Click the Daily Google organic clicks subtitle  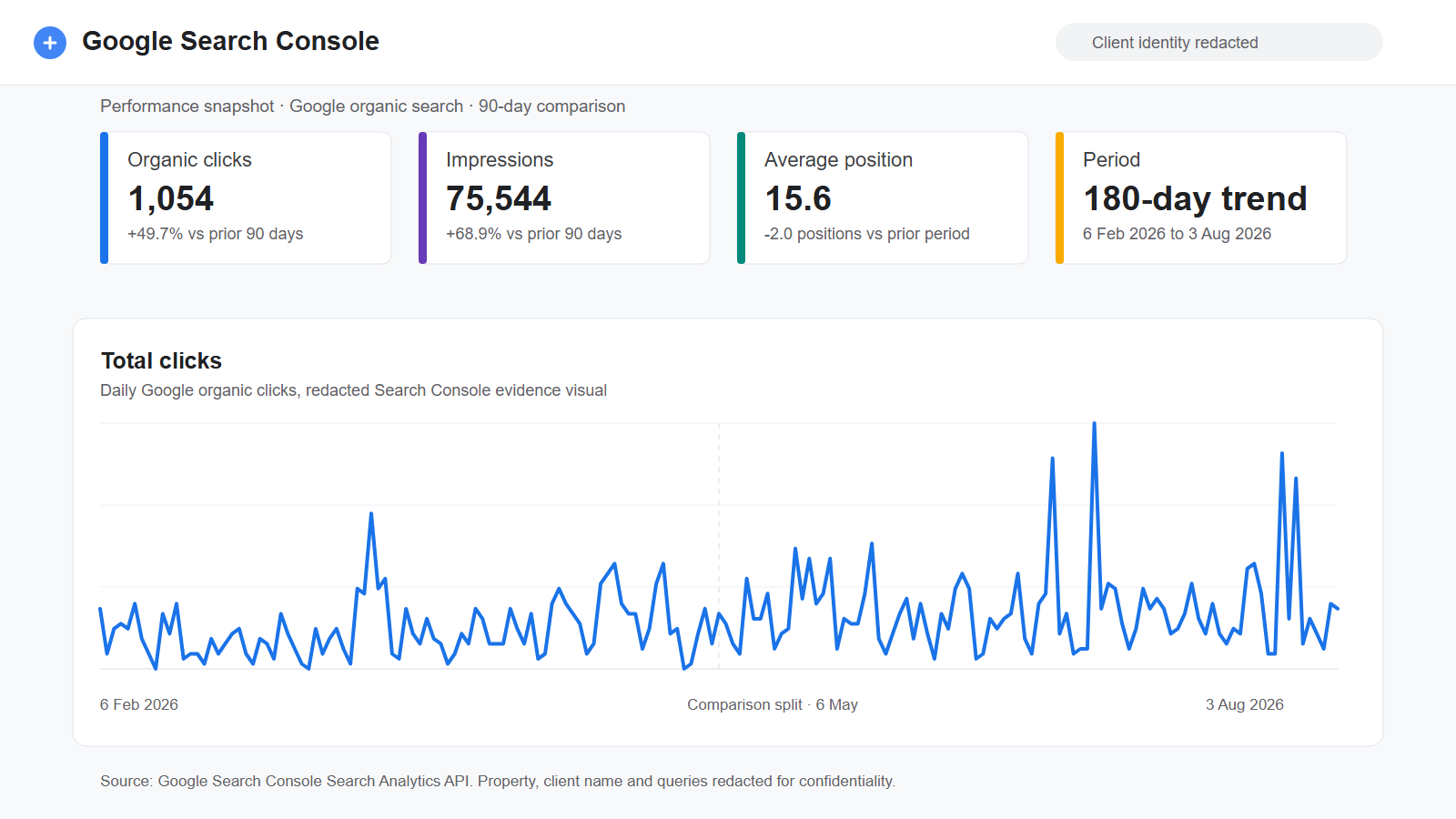353,390
